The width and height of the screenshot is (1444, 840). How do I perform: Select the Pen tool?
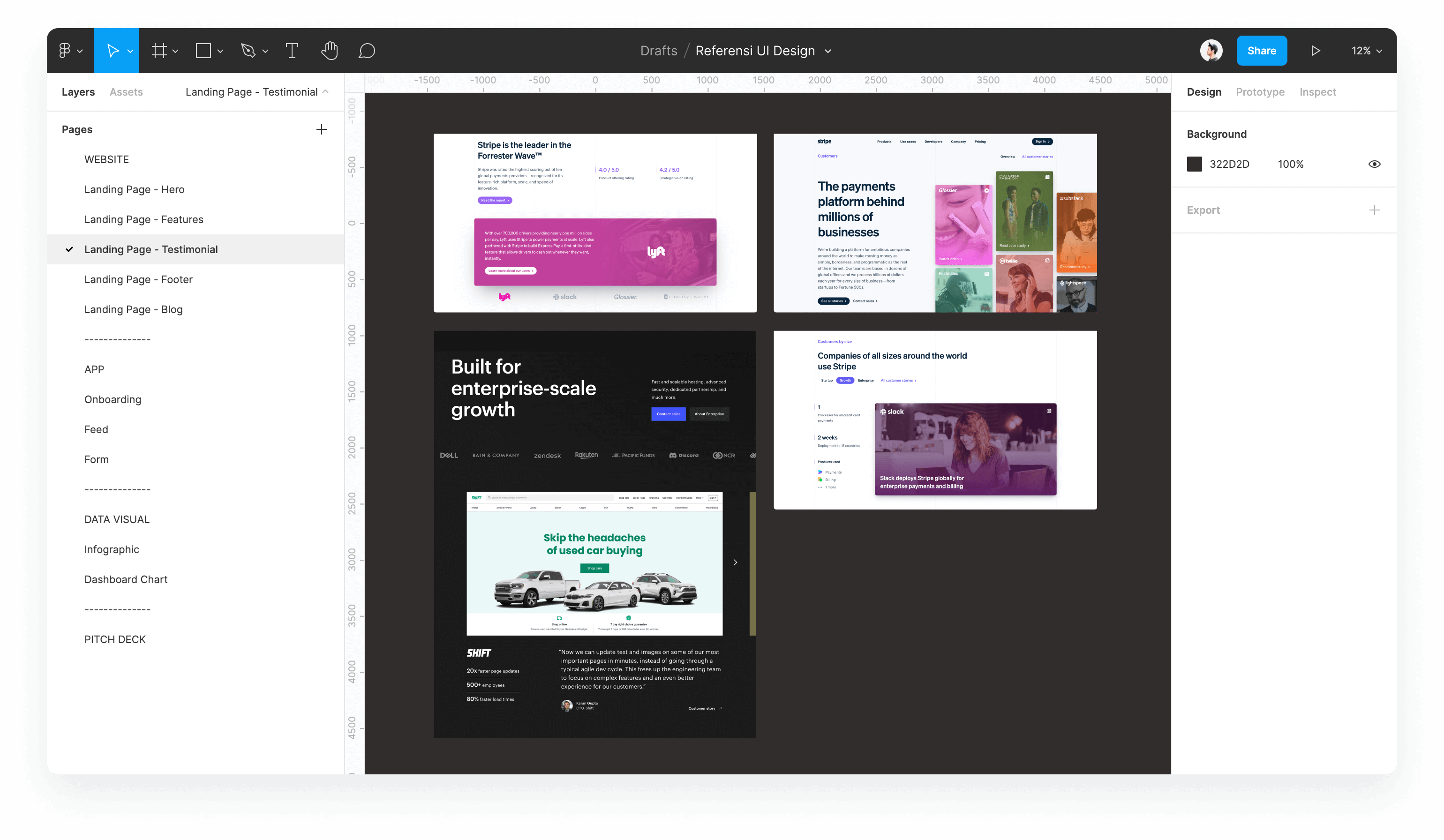click(x=248, y=51)
